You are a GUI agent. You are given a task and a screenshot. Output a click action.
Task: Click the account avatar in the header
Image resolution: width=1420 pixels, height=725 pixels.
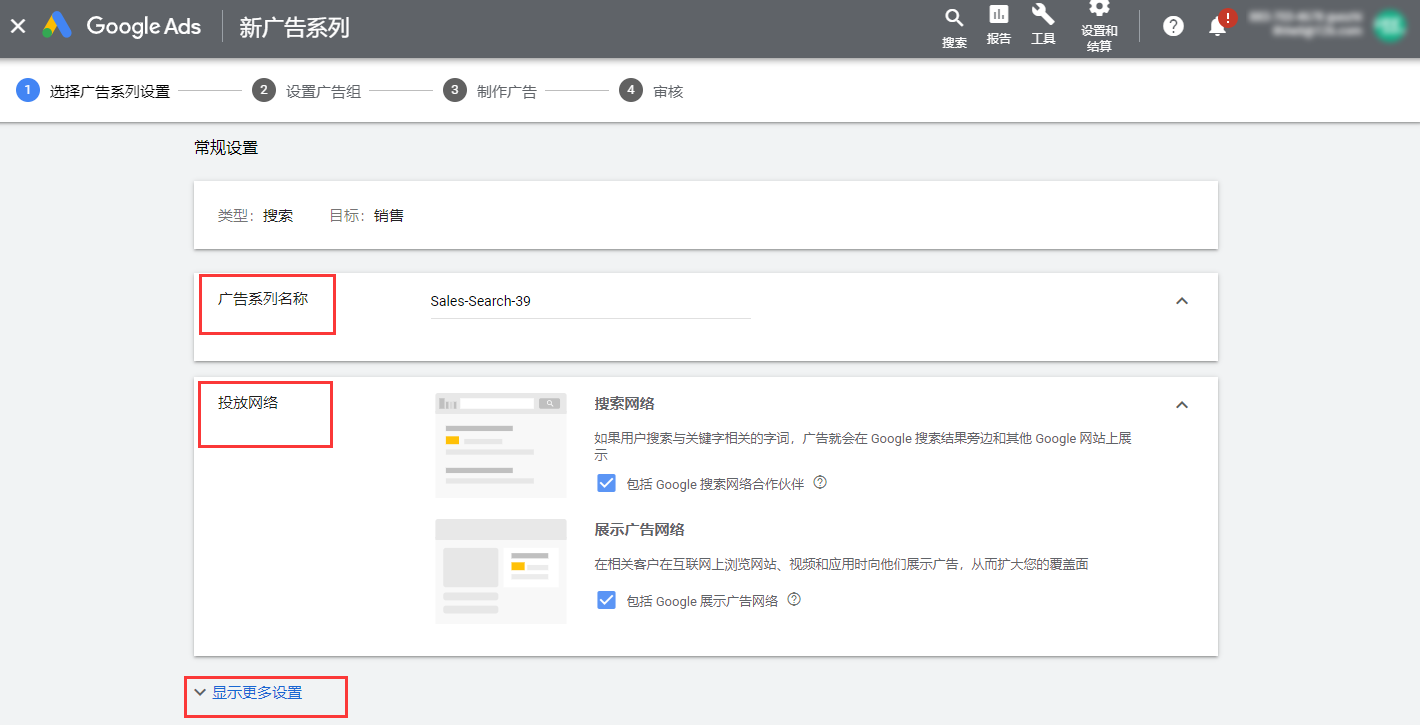tap(1388, 26)
